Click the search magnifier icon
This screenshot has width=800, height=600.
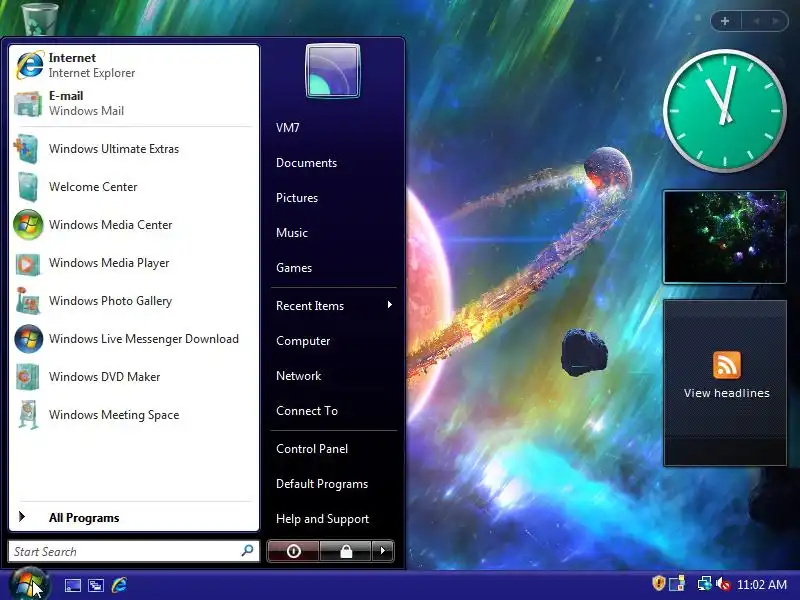click(247, 551)
